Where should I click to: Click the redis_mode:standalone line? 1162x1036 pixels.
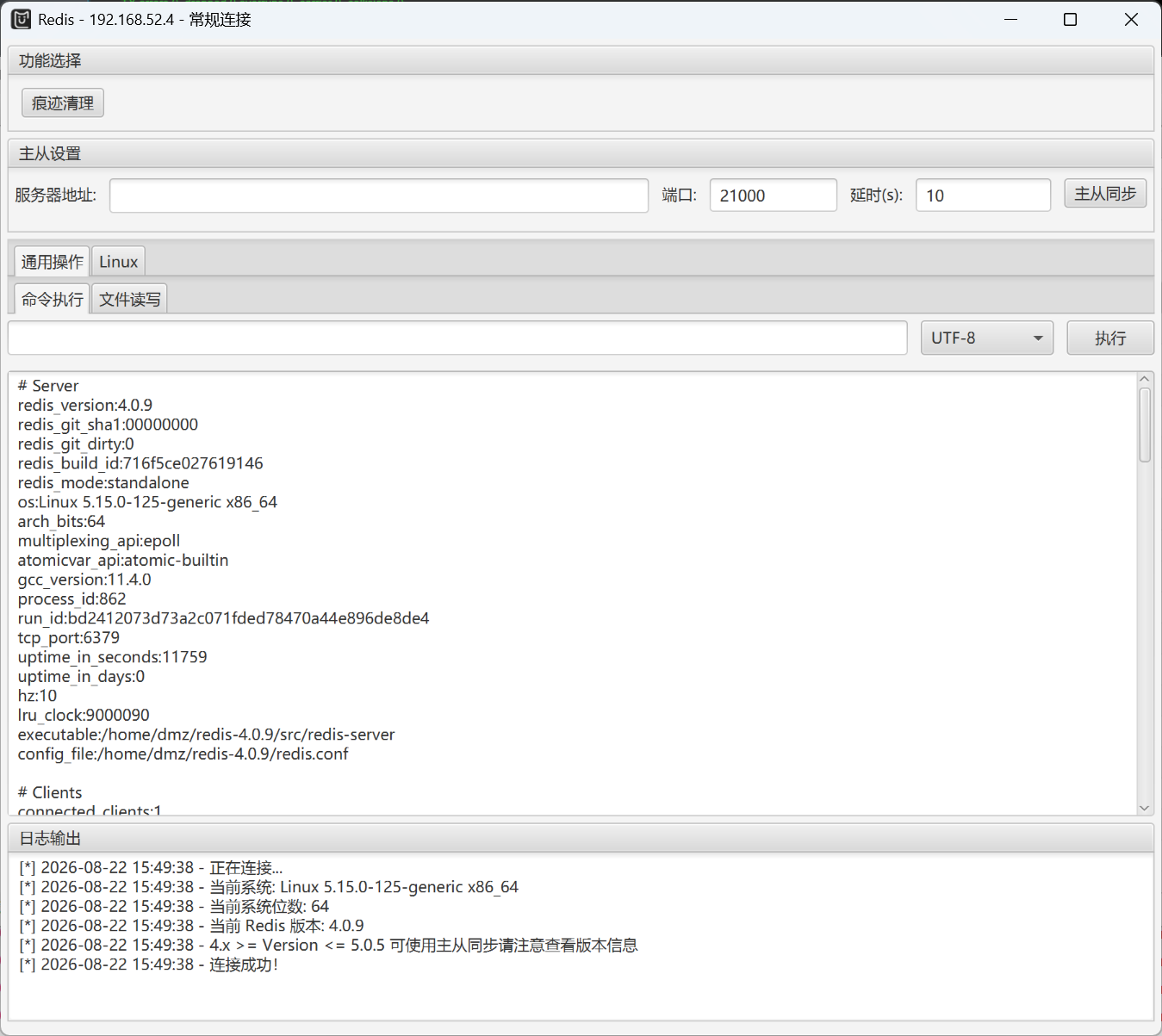(103, 483)
